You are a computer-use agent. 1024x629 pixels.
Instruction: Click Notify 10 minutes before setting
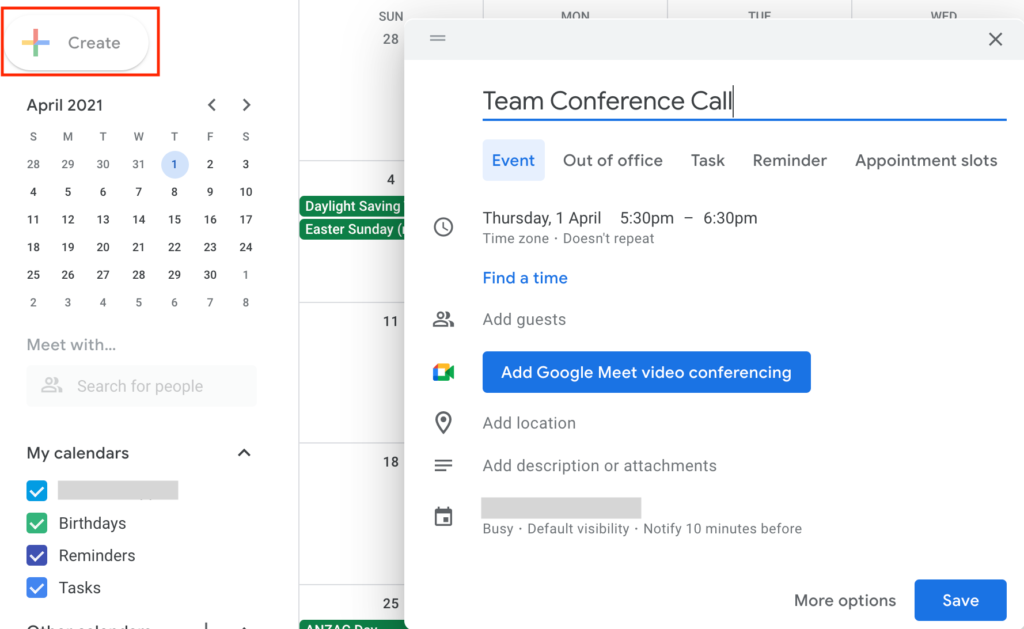722,528
